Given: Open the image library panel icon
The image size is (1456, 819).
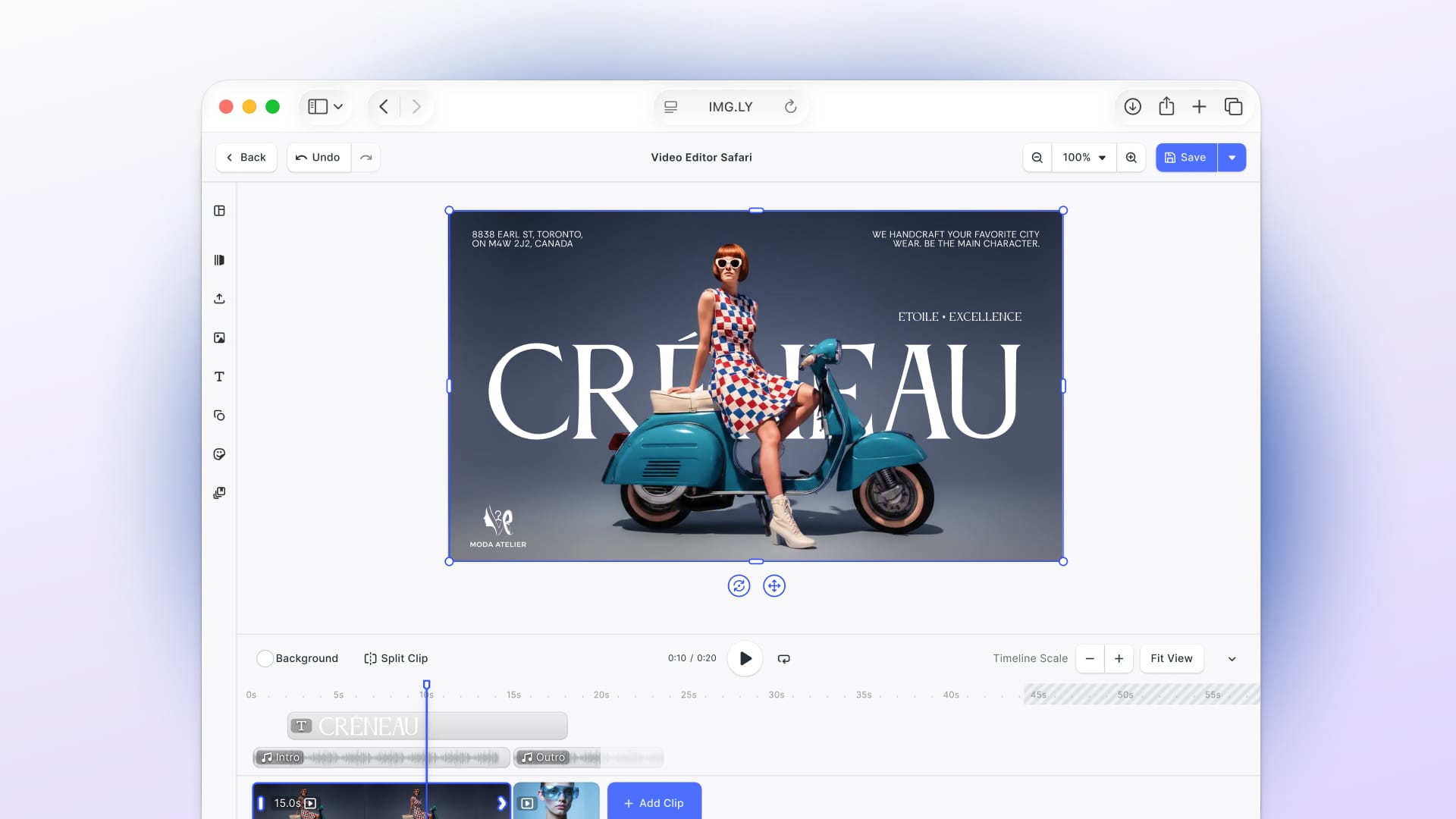Looking at the screenshot, I should click(219, 338).
